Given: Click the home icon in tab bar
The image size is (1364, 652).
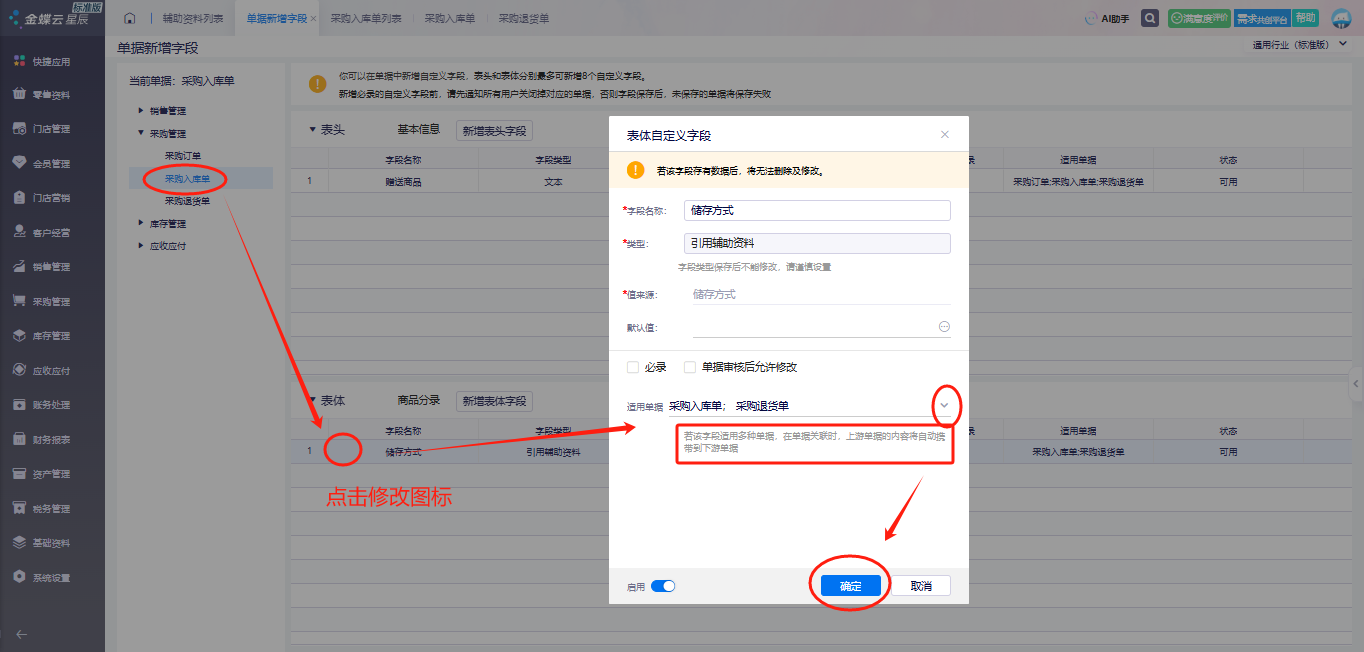Looking at the screenshot, I should click(129, 19).
